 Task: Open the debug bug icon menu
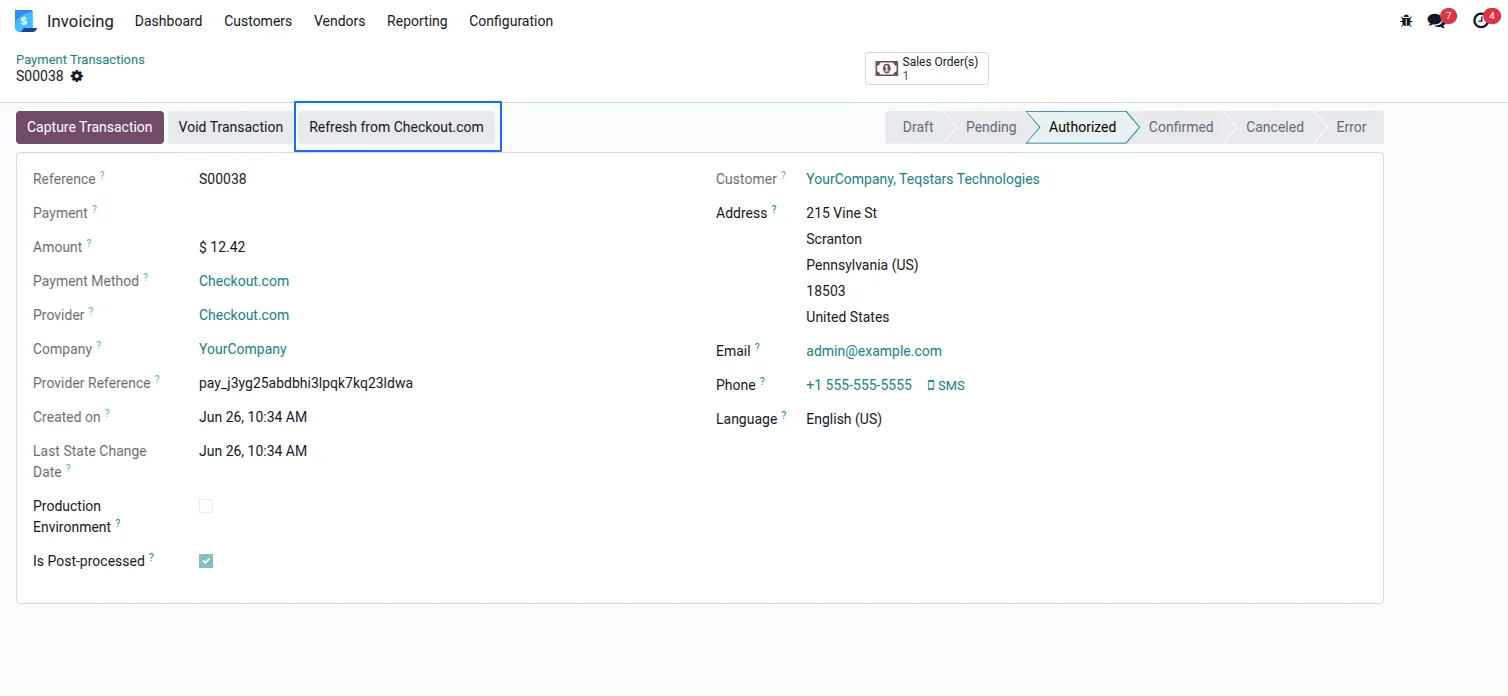1407,21
